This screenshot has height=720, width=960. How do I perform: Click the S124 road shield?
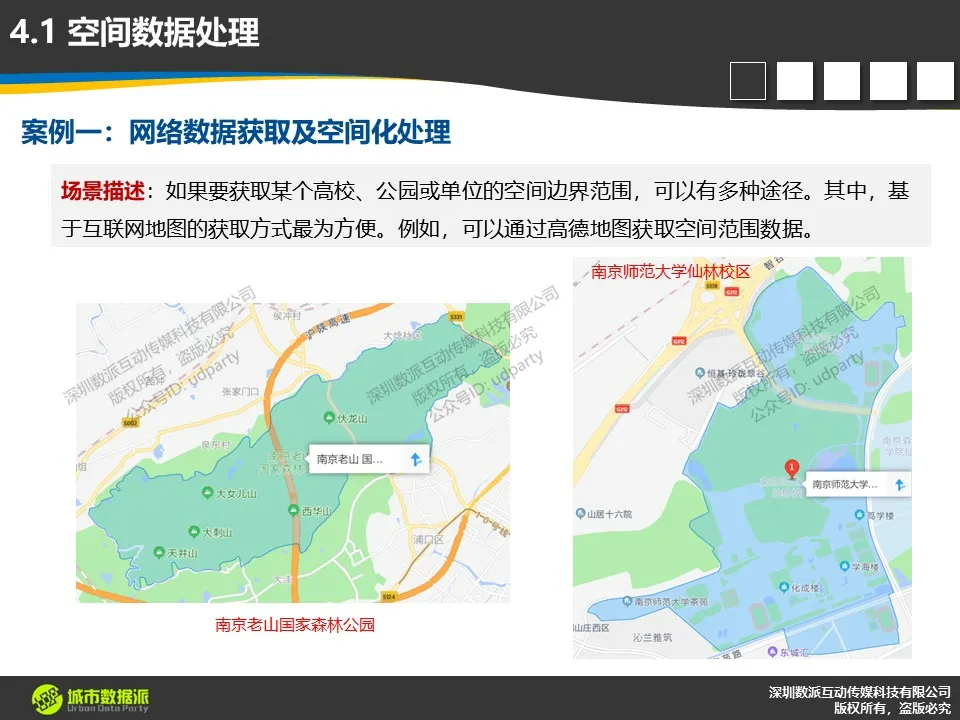pos(389,596)
